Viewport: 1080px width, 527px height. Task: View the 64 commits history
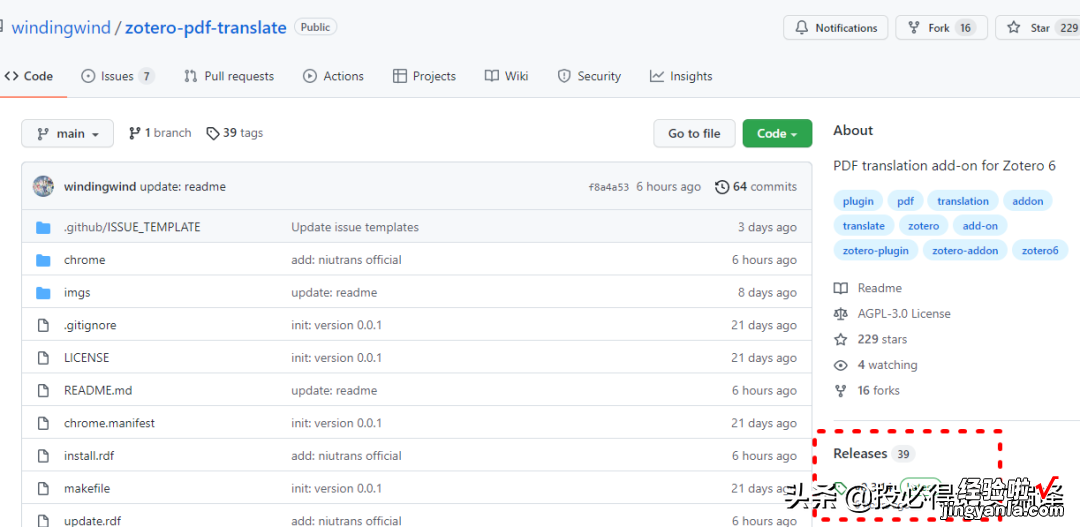pos(756,187)
